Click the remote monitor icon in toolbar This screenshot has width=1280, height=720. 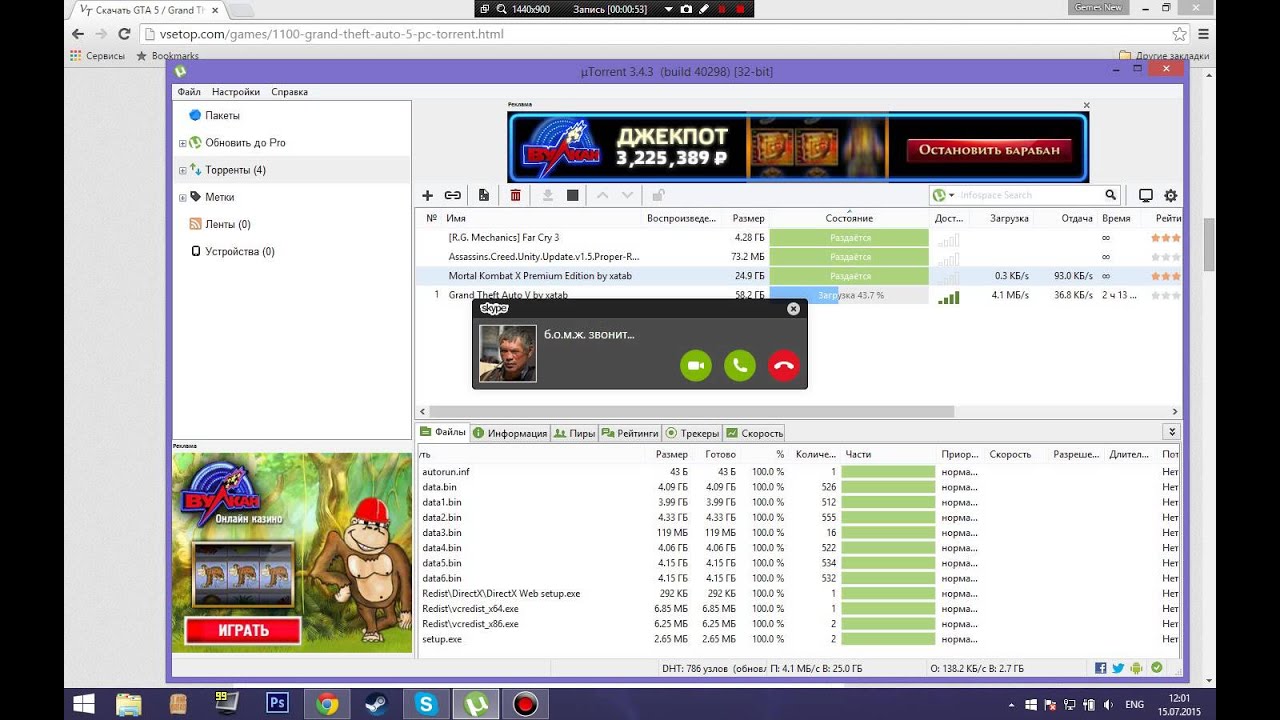click(1146, 195)
